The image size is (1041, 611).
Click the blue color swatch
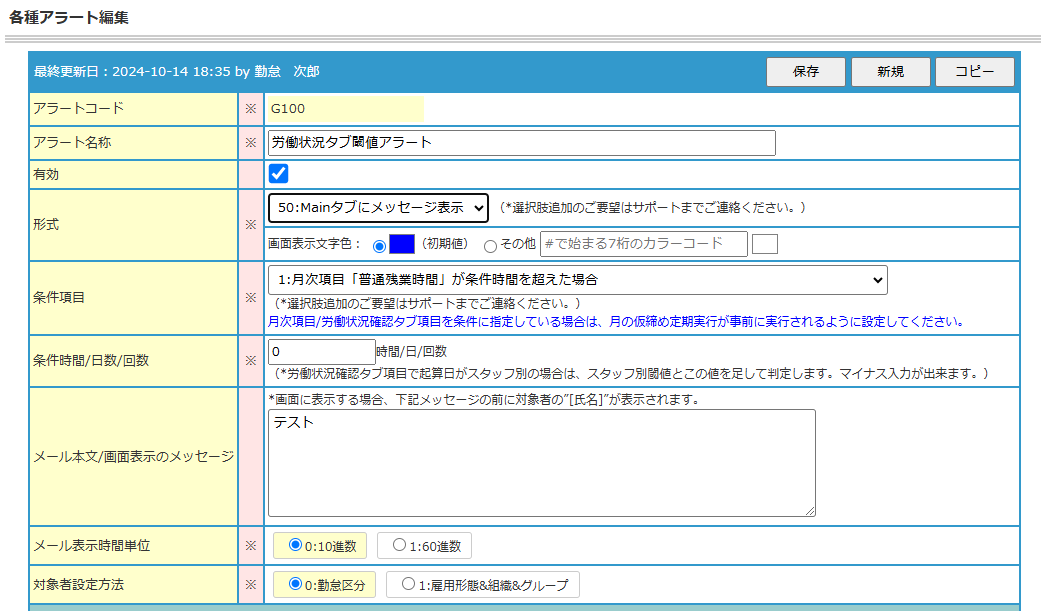[402, 244]
